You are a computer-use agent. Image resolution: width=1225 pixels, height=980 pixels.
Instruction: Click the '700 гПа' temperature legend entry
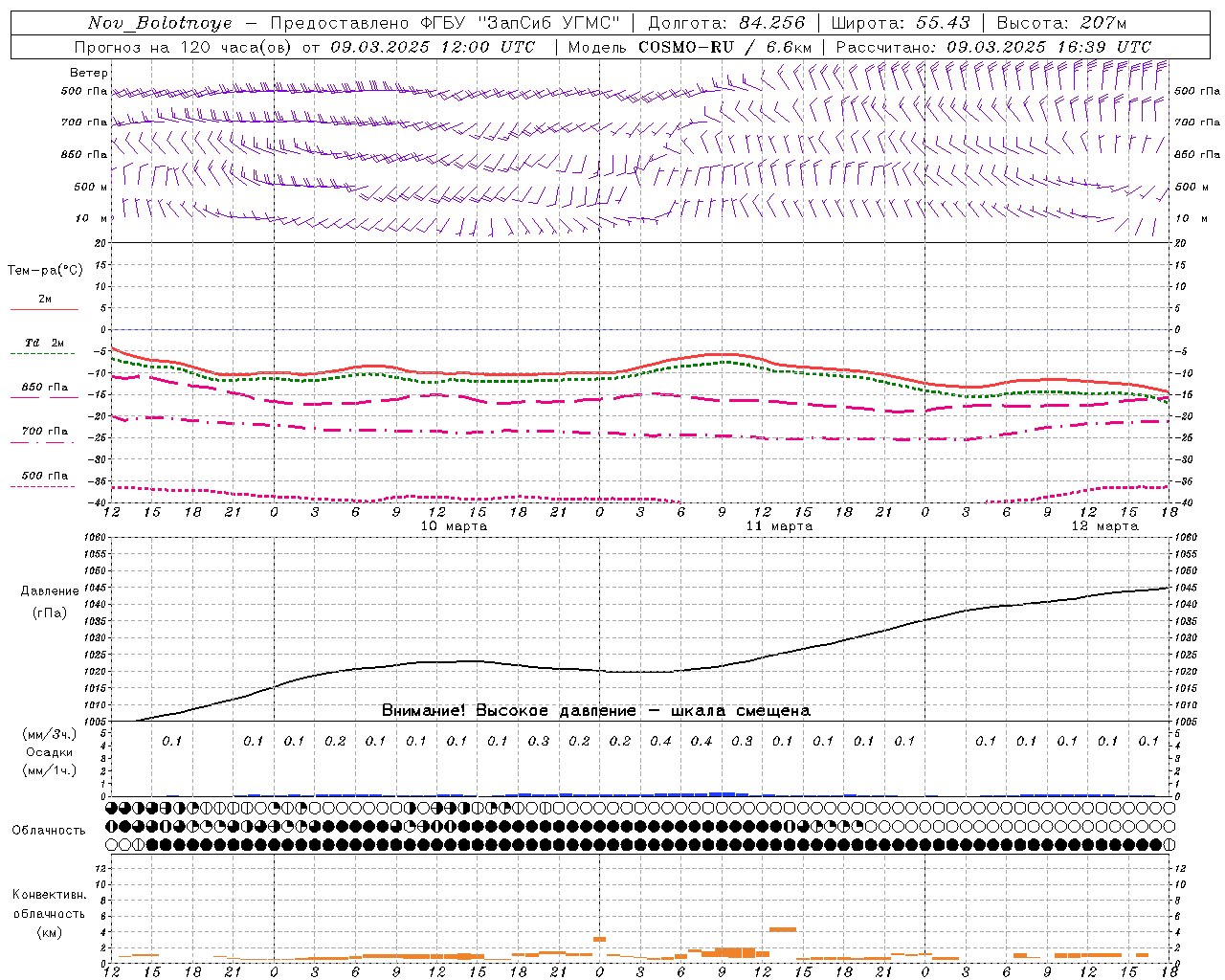click(45, 431)
